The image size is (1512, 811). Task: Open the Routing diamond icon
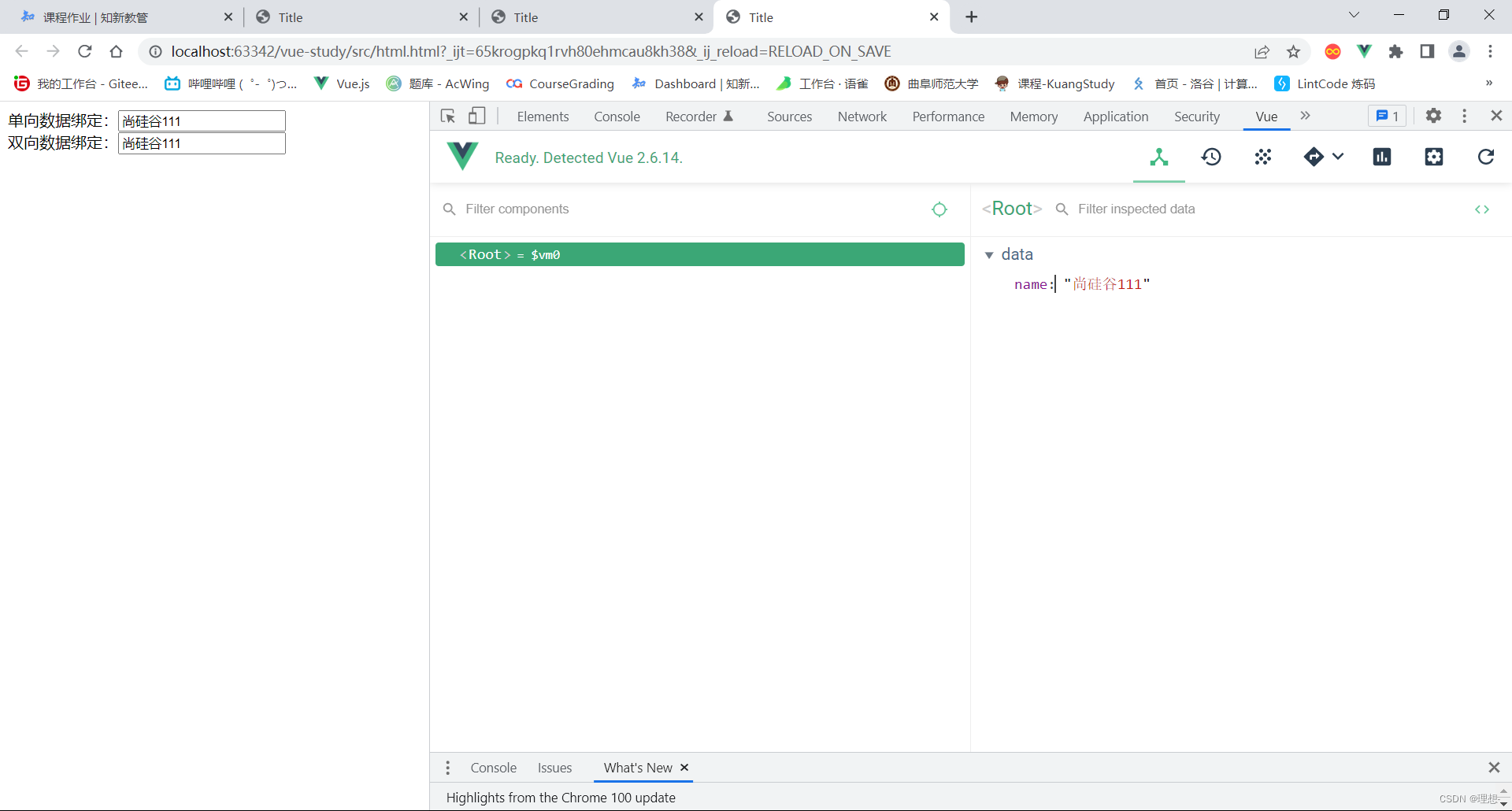(1313, 157)
